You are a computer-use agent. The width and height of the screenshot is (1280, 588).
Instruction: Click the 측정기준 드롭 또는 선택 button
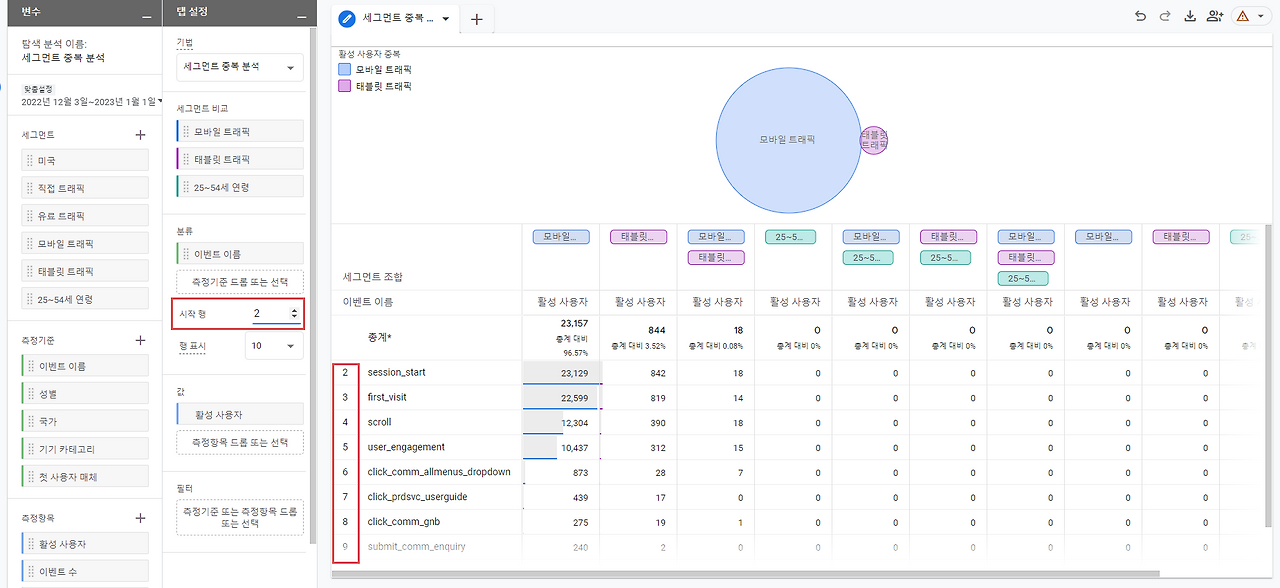239,282
